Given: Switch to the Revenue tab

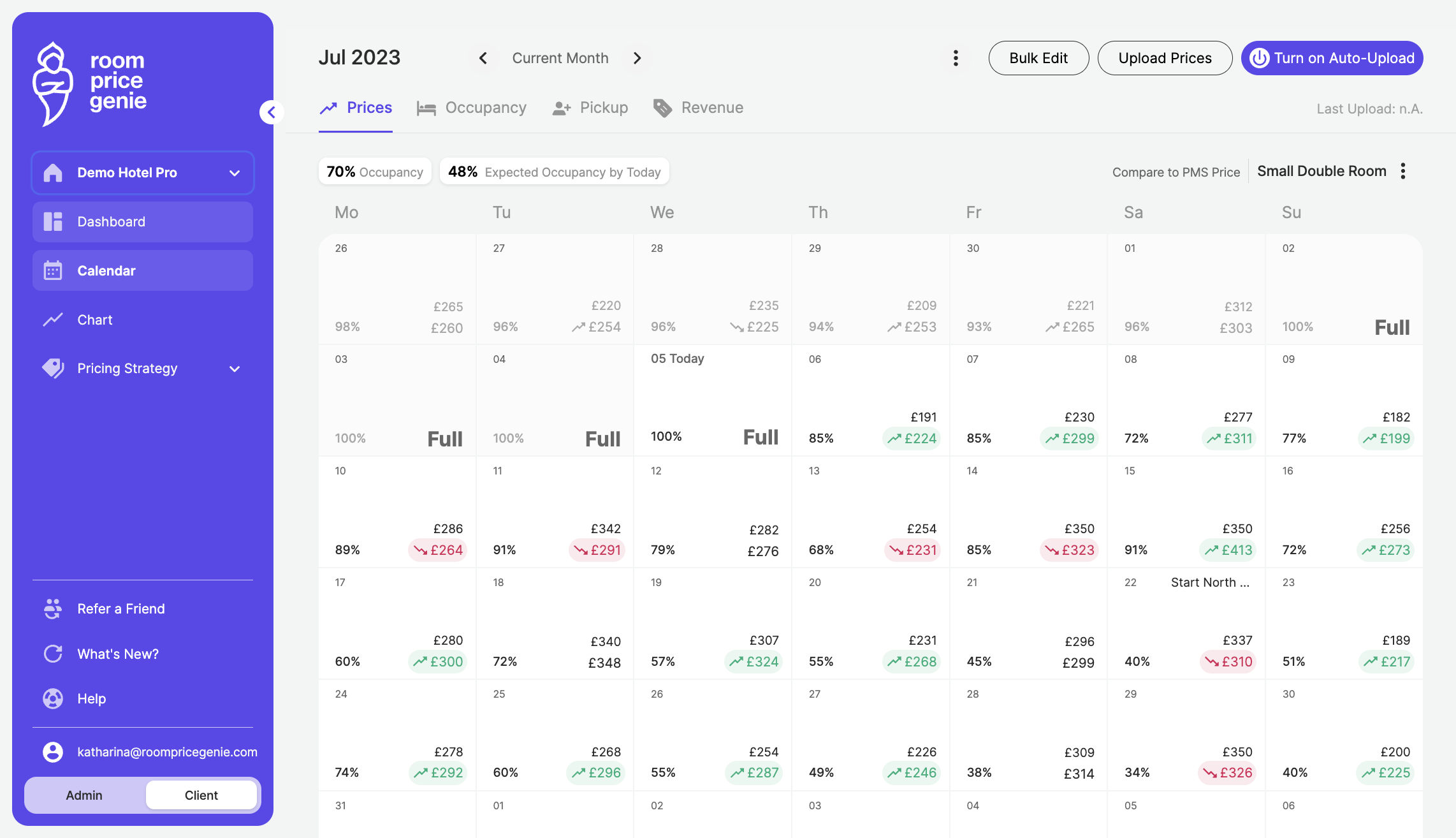Looking at the screenshot, I should coord(698,108).
